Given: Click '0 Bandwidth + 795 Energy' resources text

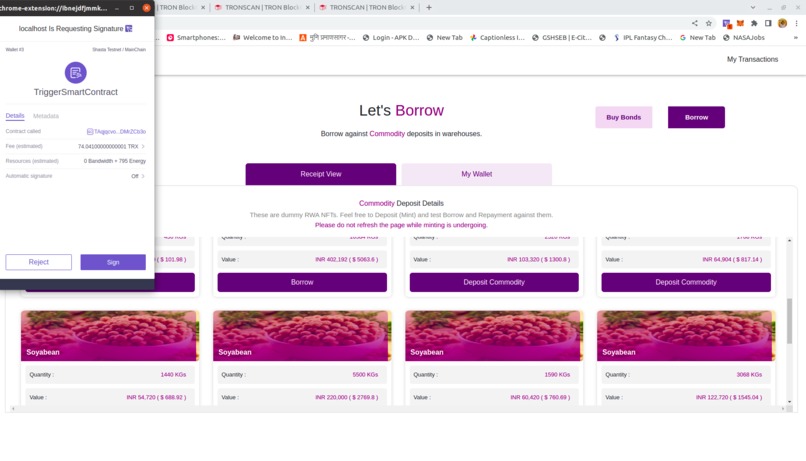Looking at the screenshot, I should click(115, 161).
